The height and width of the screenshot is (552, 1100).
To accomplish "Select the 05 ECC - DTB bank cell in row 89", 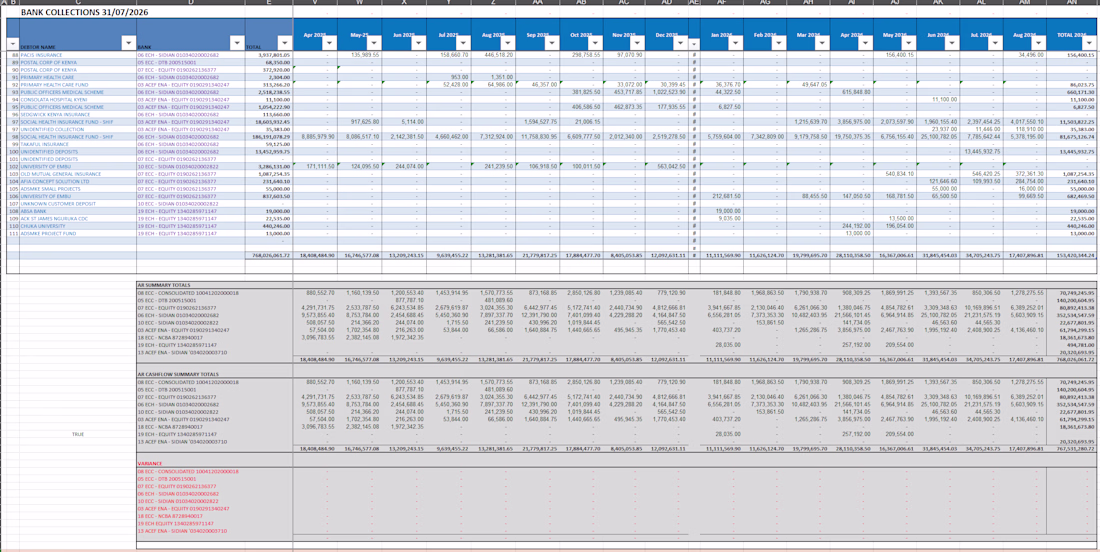I will (190, 62).
